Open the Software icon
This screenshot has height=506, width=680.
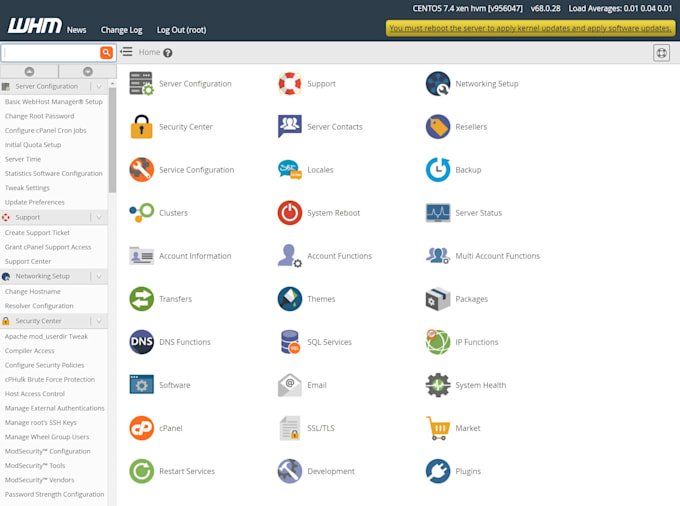coord(141,385)
